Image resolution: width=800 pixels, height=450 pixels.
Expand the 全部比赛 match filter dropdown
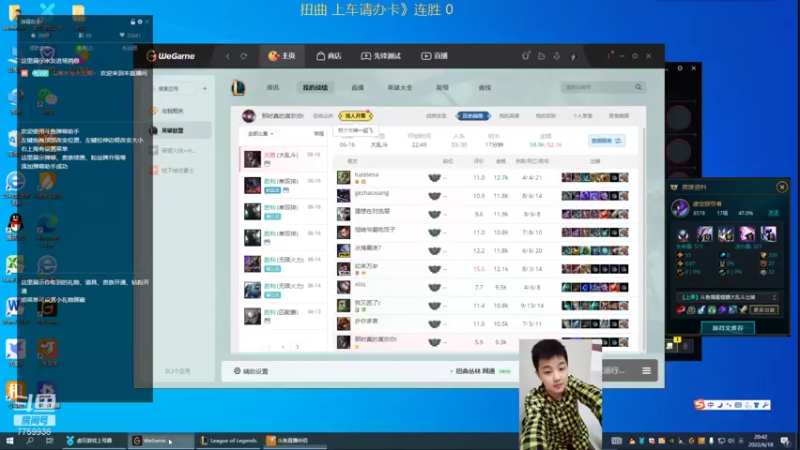point(261,134)
